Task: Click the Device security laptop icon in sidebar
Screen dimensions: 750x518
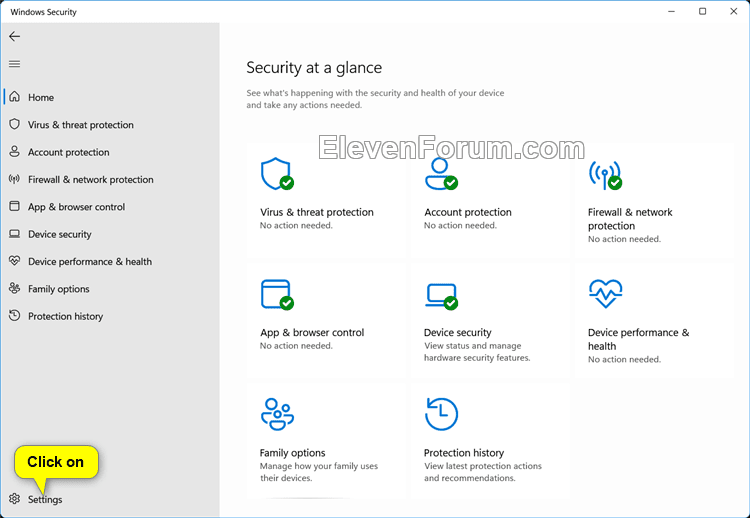Action: tap(15, 234)
